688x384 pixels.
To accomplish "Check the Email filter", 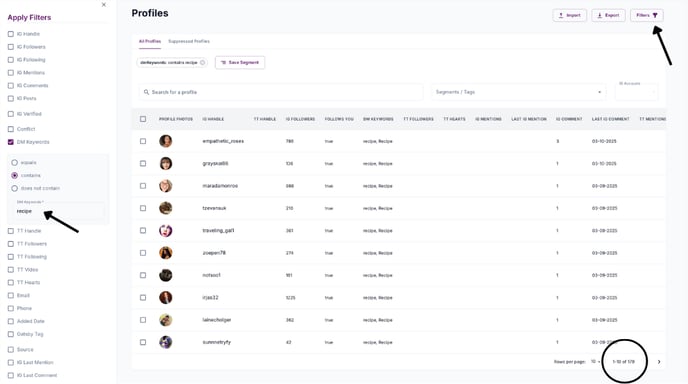I will [11, 296].
